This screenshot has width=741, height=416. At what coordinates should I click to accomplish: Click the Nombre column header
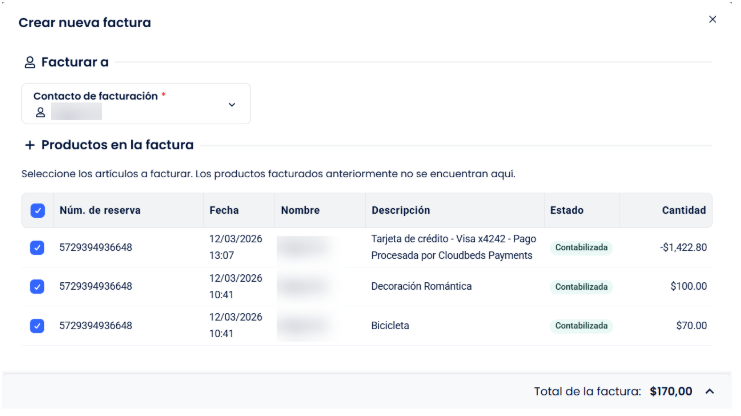point(300,211)
